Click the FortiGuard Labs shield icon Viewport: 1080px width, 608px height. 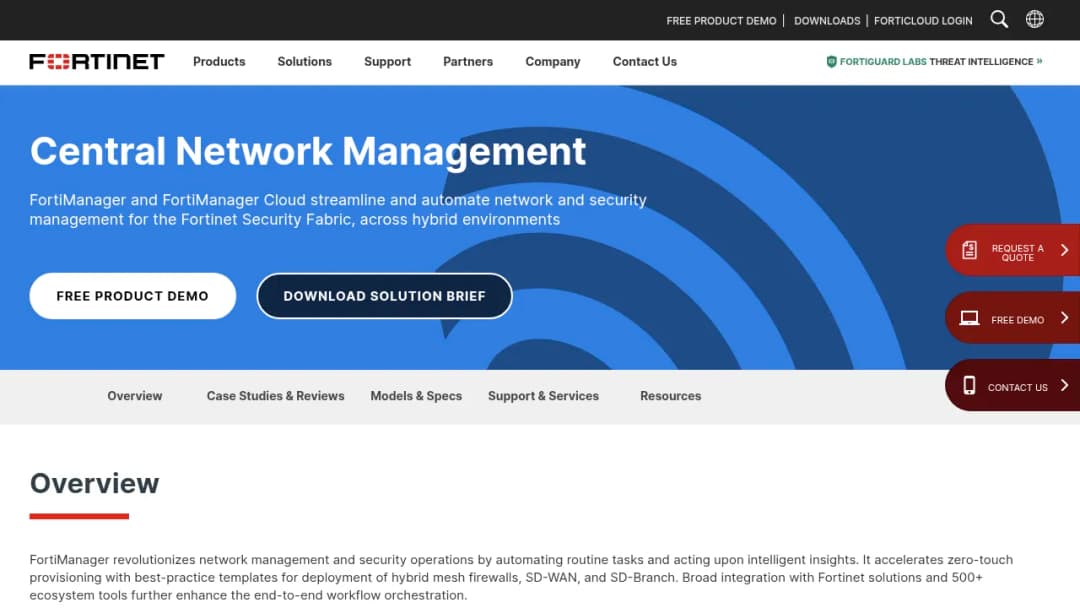coord(831,61)
